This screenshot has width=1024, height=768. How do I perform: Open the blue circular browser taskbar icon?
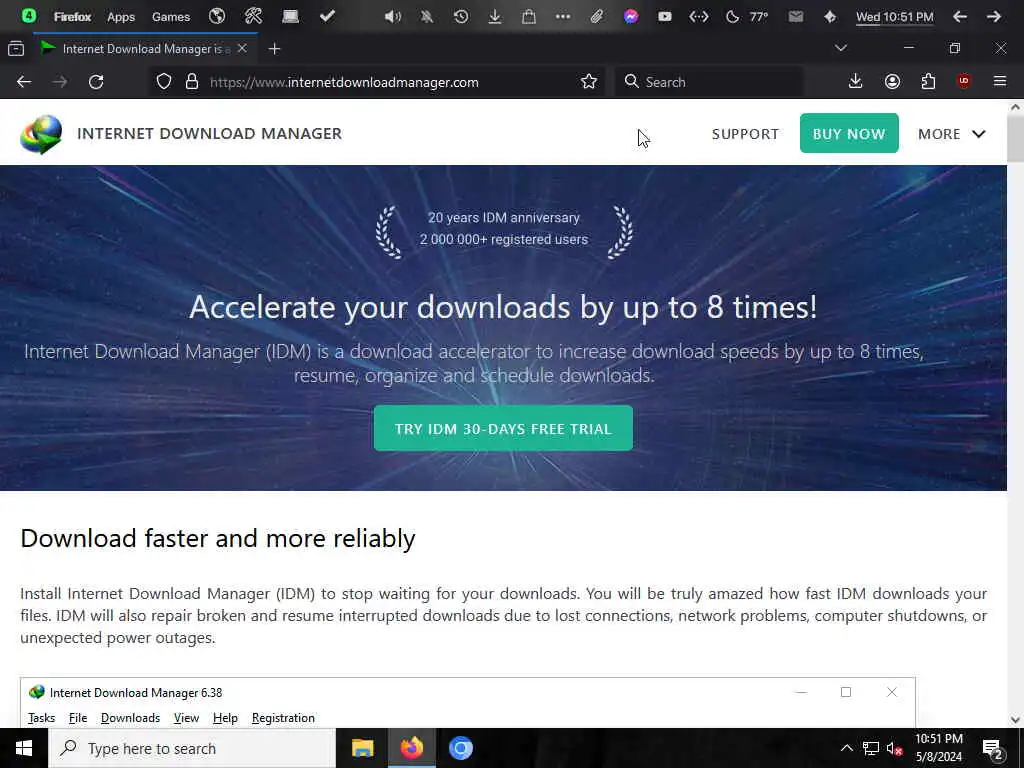tap(460, 748)
